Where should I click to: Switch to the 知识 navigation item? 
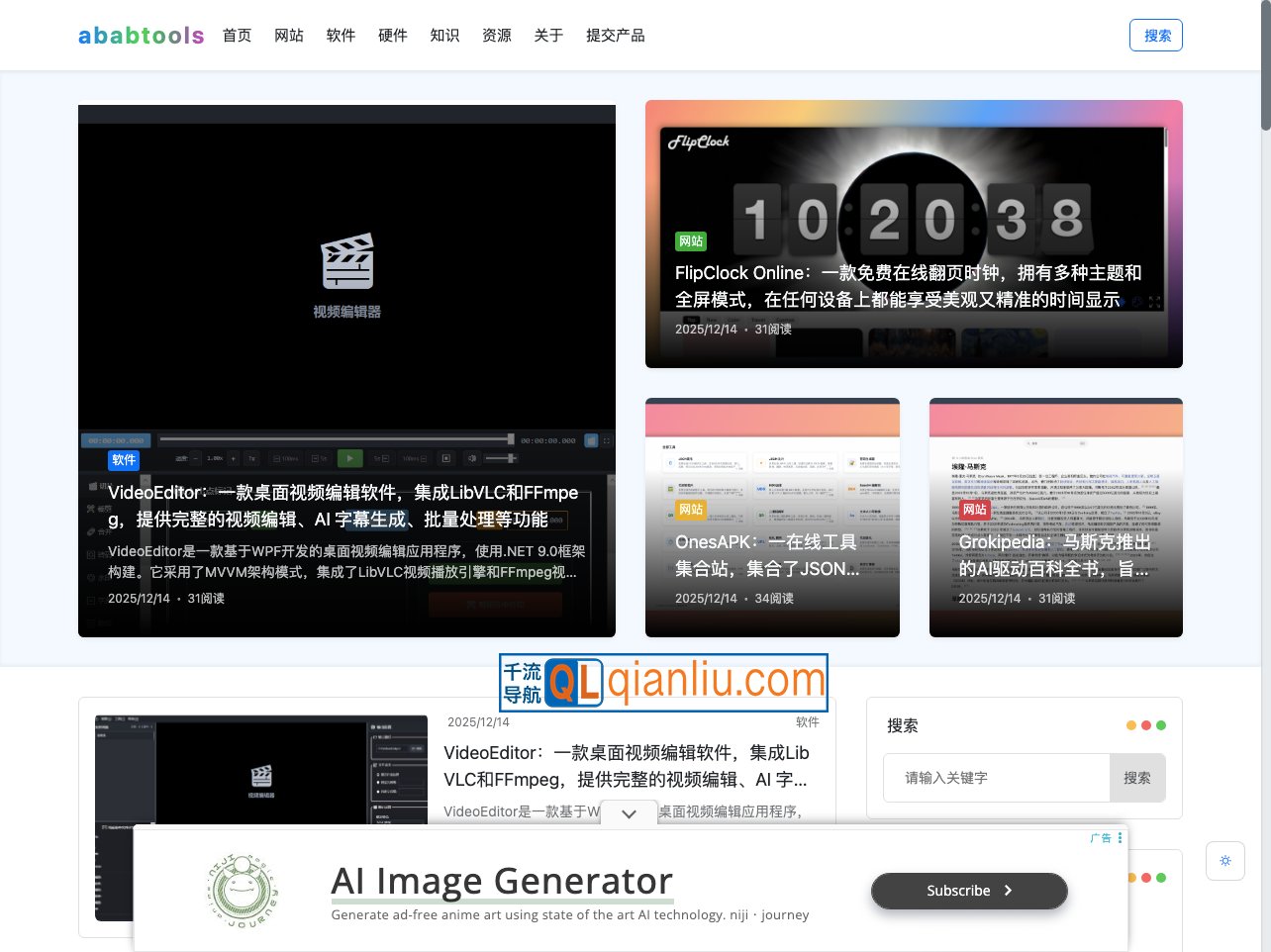coord(444,35)
